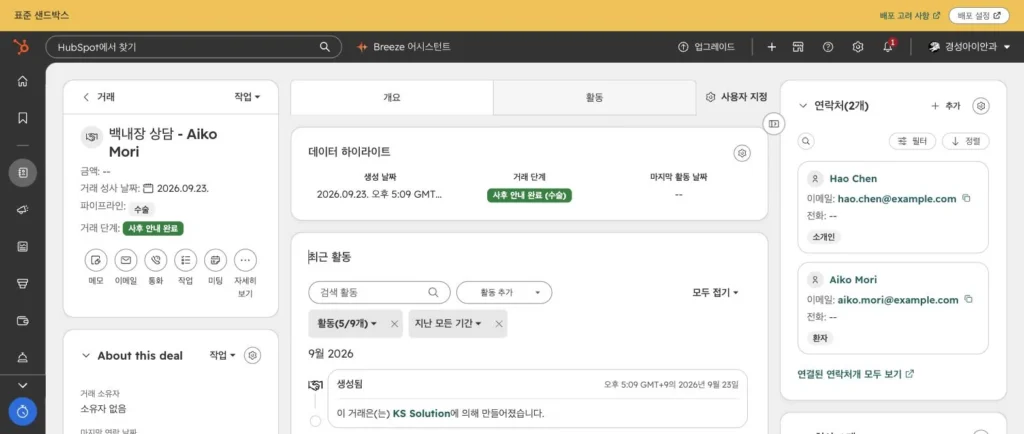Click the 통화 phone icon
Screen dimensions: 1024x434
click(x=155, y=260)
